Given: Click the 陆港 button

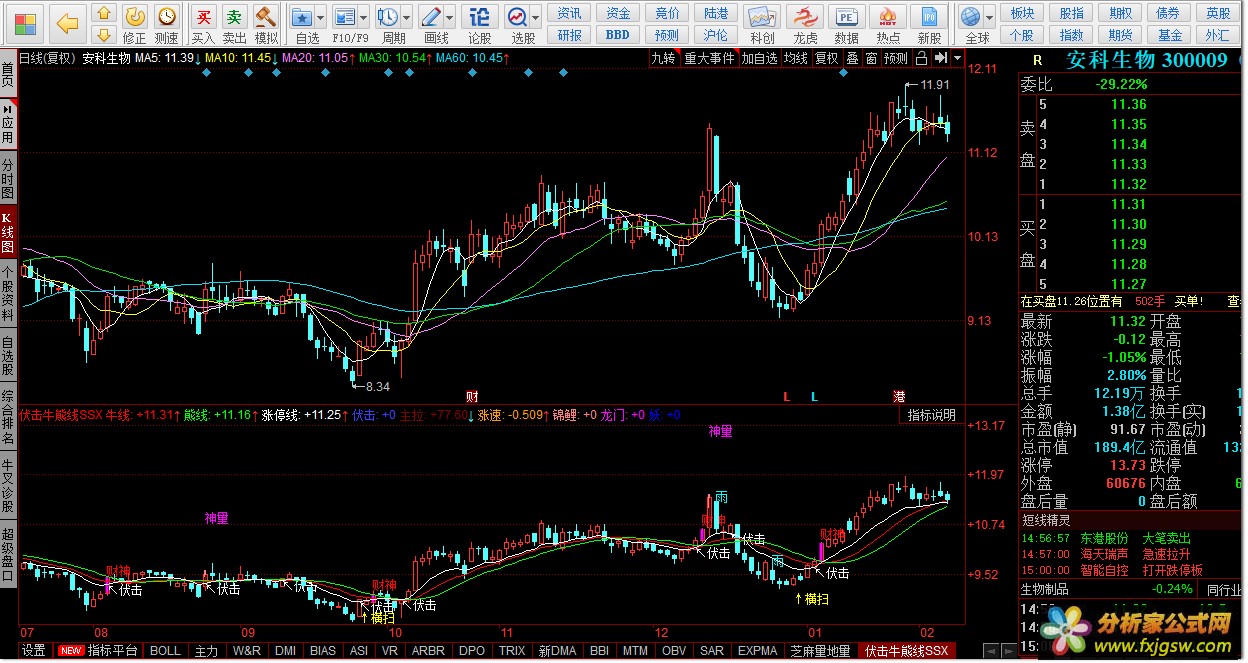Looking at the screenshot, I should pyautogui.click(x=716, y=13).
